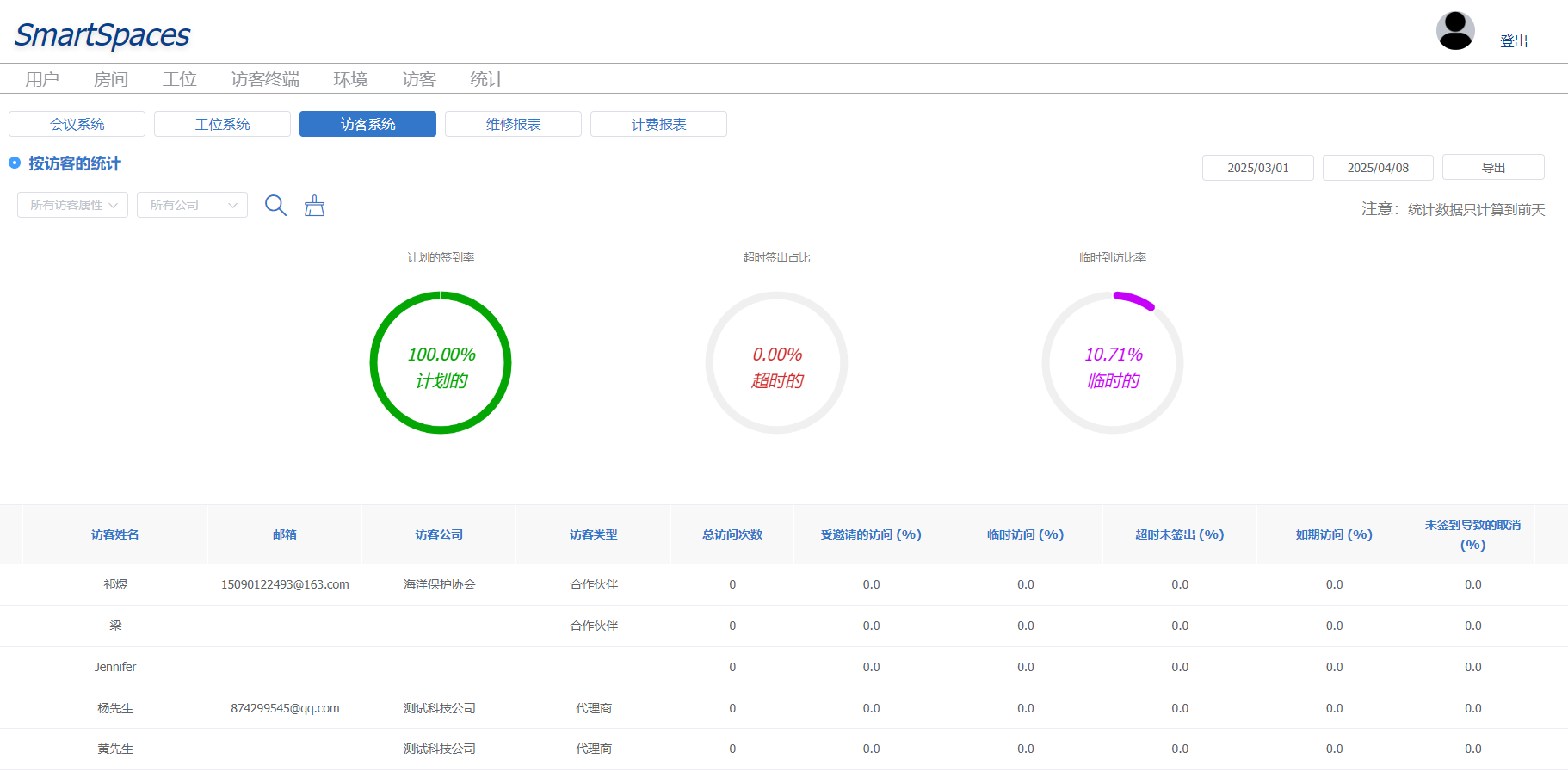Go to the 访客终端 menu
1568x771 pixels.
tap(265, 79)
